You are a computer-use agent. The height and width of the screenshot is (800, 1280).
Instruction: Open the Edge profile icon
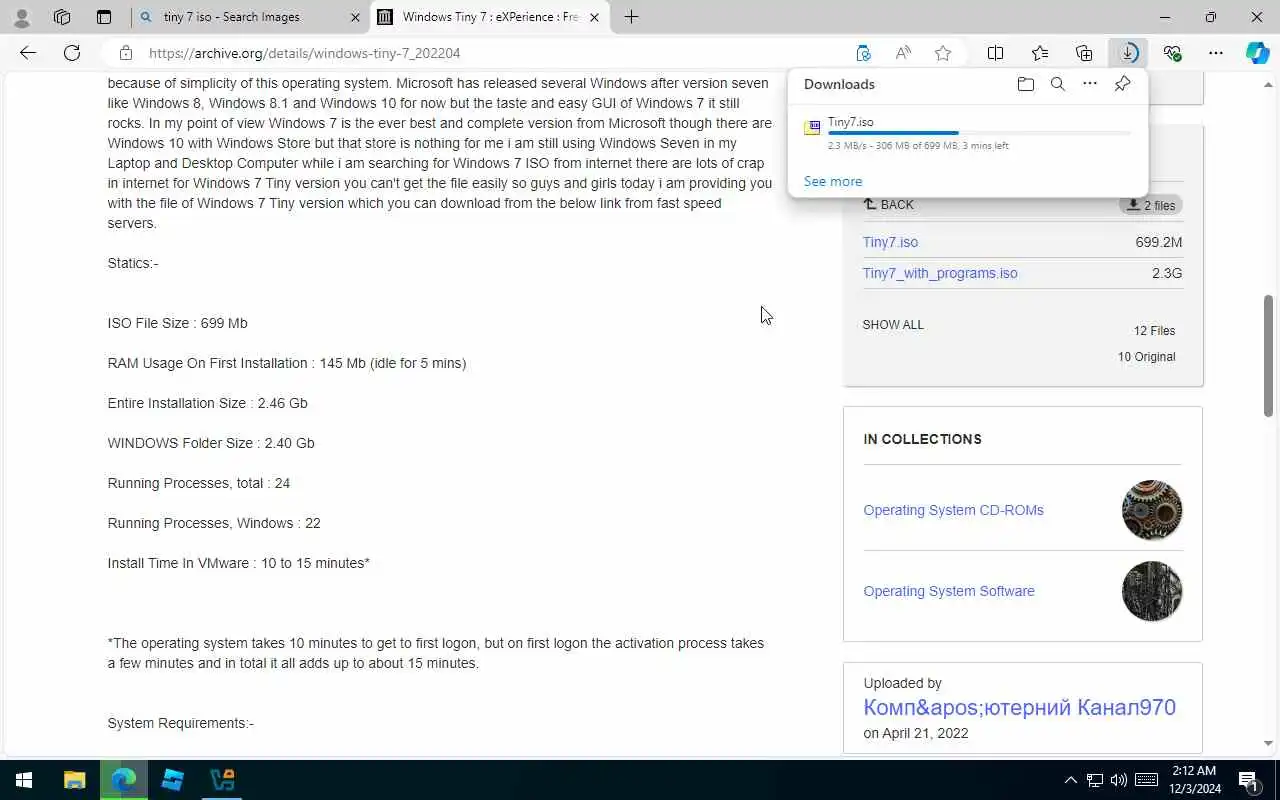[22, 17]
